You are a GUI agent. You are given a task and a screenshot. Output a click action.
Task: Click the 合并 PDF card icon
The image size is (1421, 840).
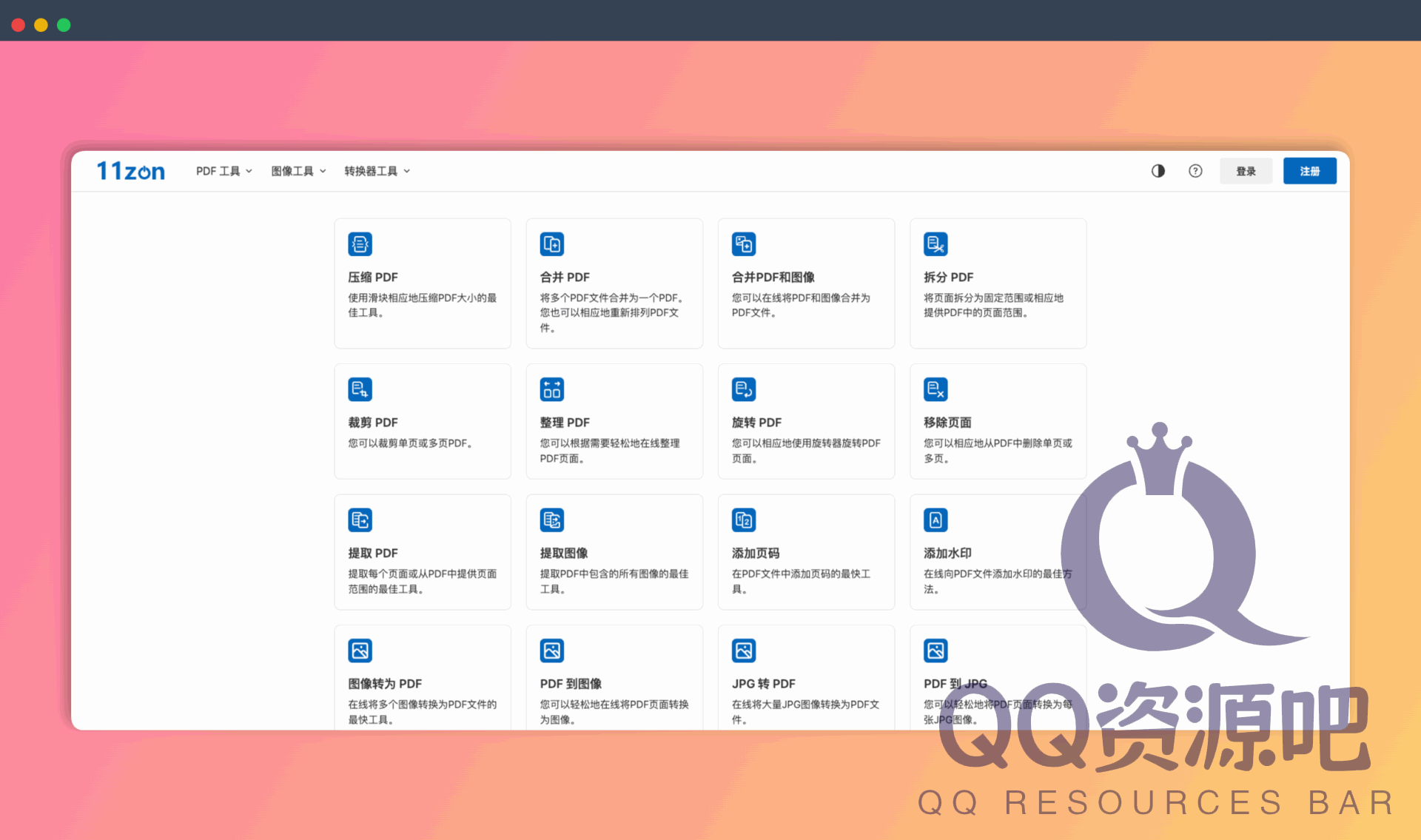coord(552,243)
